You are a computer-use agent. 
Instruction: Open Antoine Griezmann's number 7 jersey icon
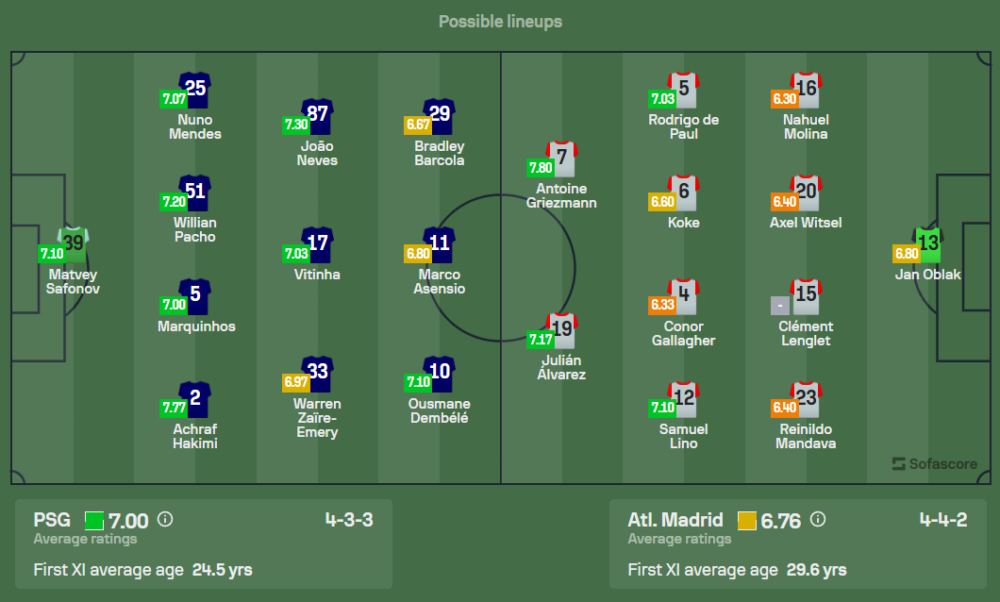(x=562, y=159)
